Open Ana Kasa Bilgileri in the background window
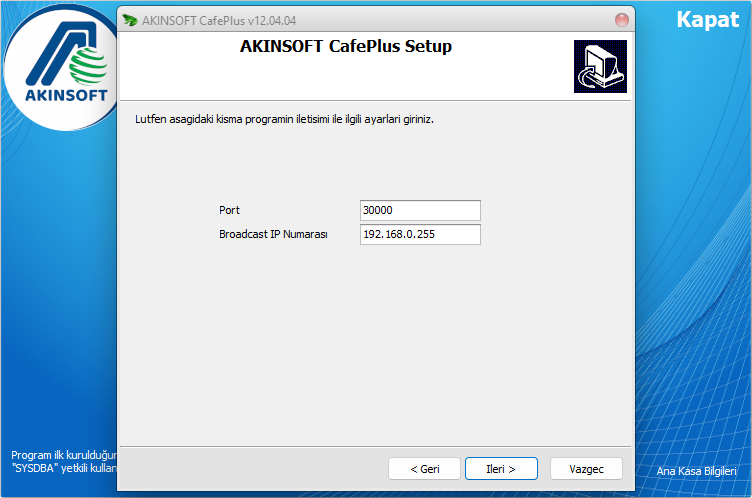752x498 pixels. (696, 471)
